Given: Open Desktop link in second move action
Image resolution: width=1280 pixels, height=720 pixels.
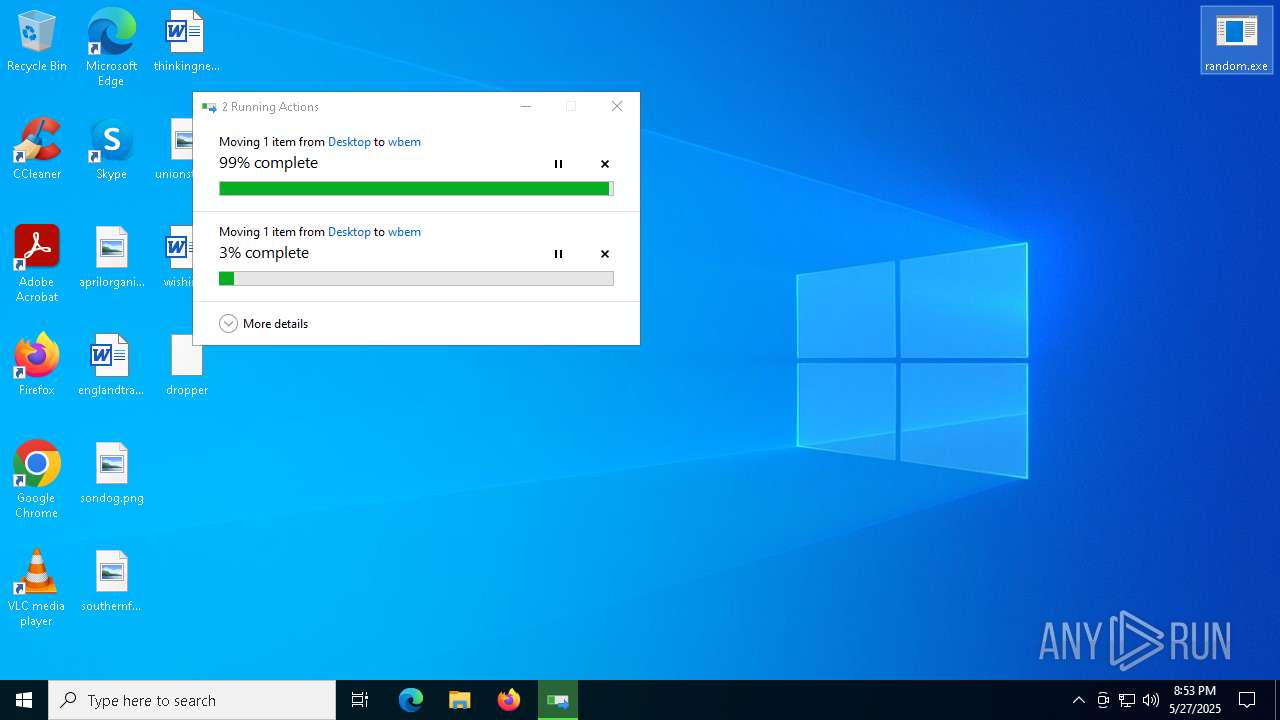Looking at the screenshot, I should 349,232.
